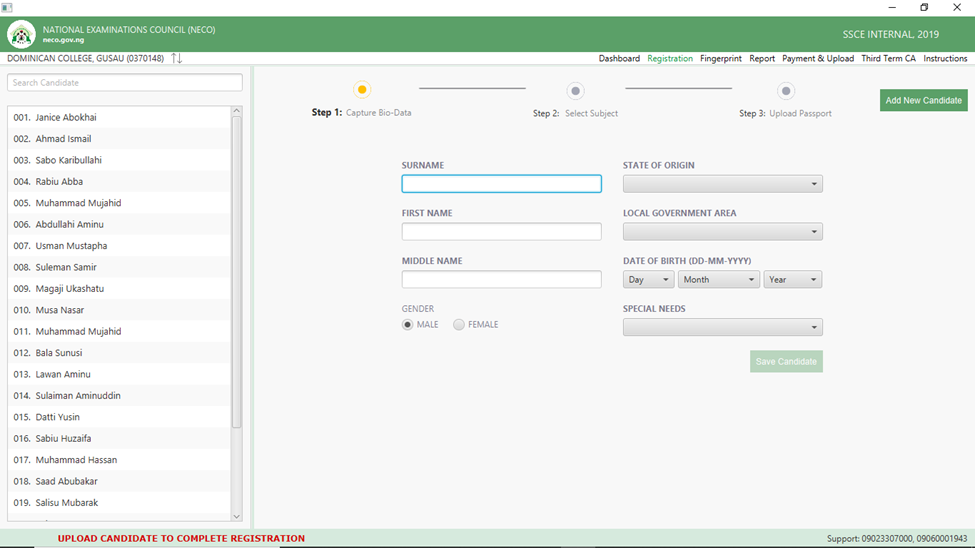The height and width of the screenshot is (548, 975).
Task: Expand the Special Needs dropdown
Action: pyautogui.click(x=722, y=327)
